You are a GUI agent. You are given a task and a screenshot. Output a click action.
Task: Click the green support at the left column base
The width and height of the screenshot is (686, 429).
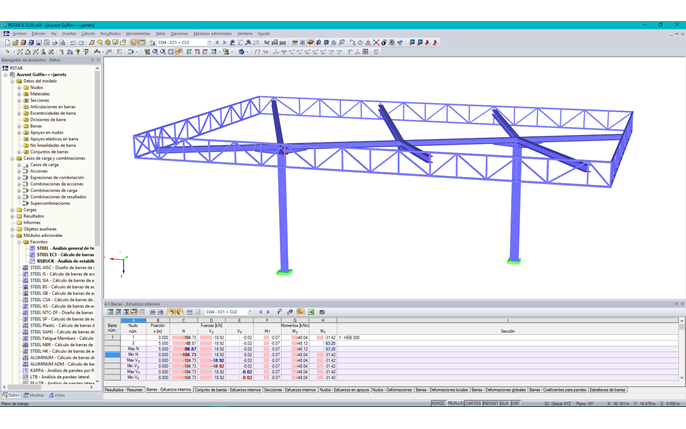pos(284,272)
